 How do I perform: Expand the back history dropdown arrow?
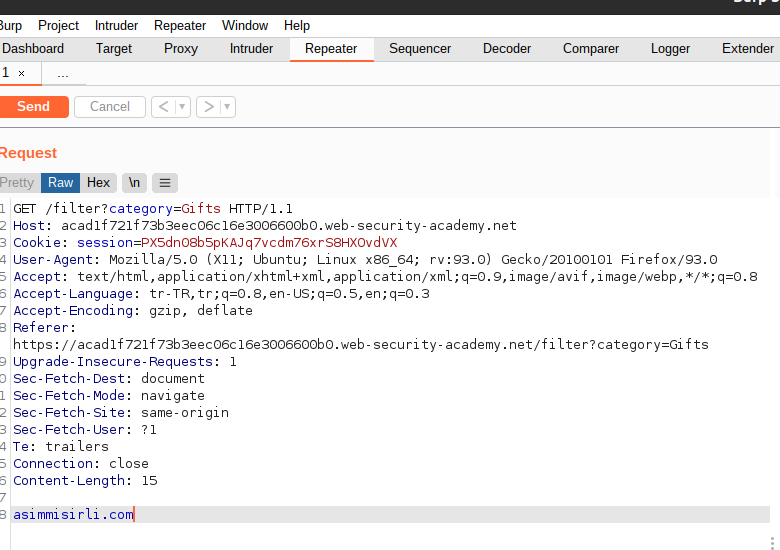(x=183, y=107)
